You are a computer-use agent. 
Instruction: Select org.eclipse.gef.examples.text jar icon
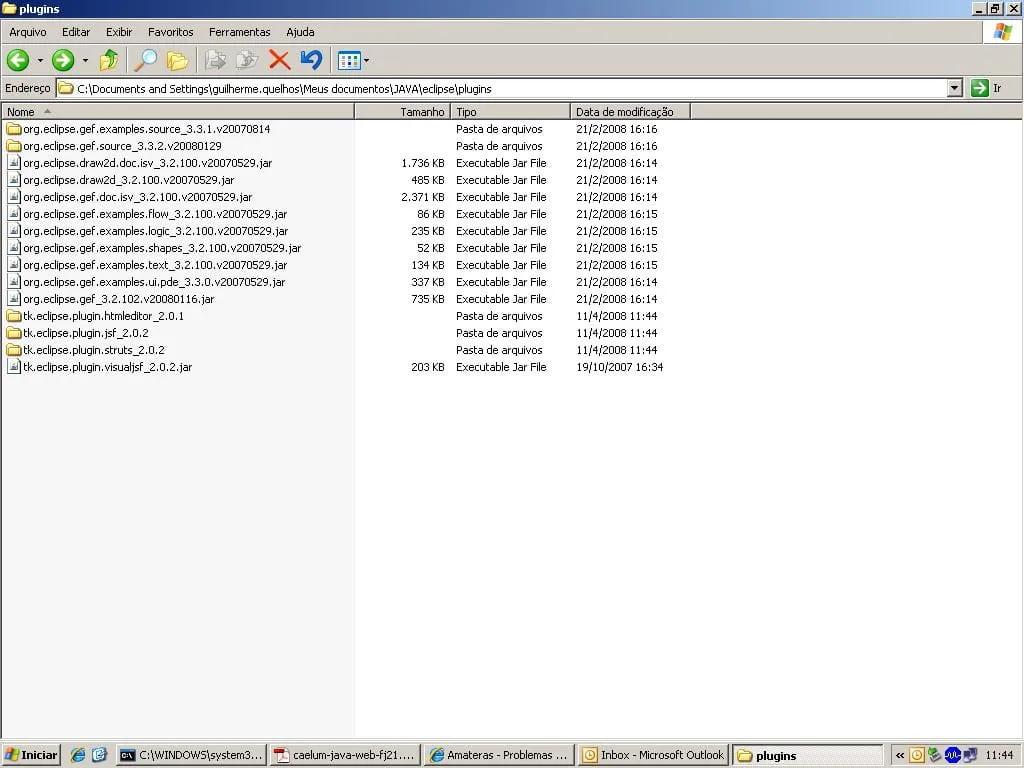(x=14, y=264)
